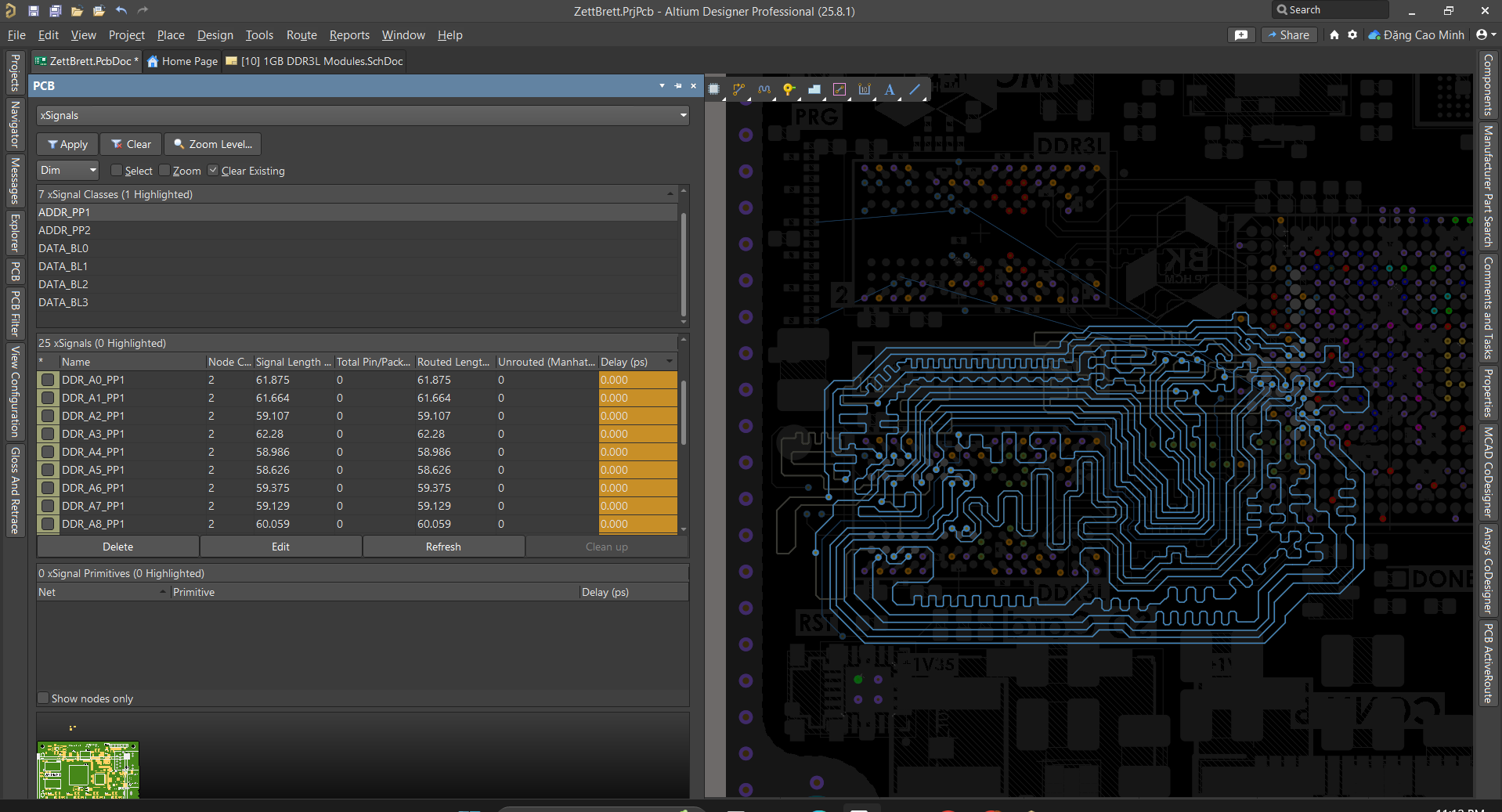Switch to the Home Page tab
Viewport: 1502px width, 812px height.
182,61
